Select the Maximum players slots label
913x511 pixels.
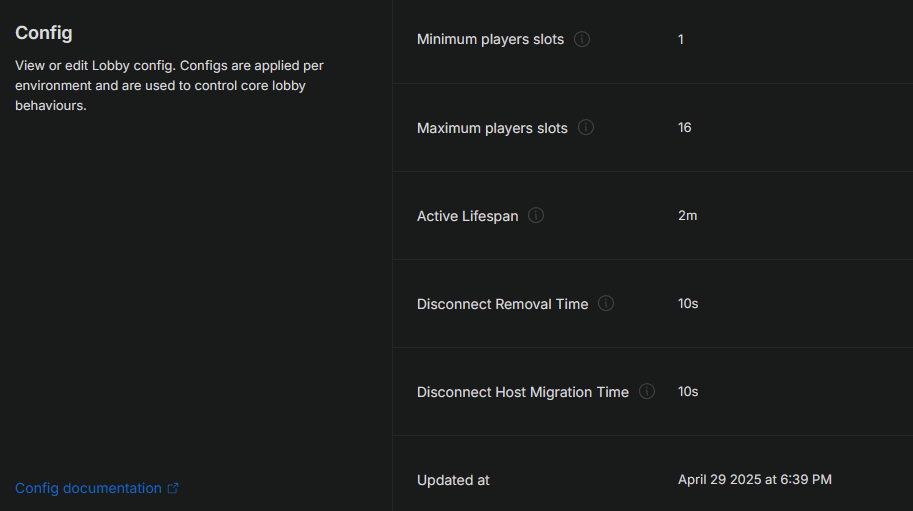tap(492, 128)
